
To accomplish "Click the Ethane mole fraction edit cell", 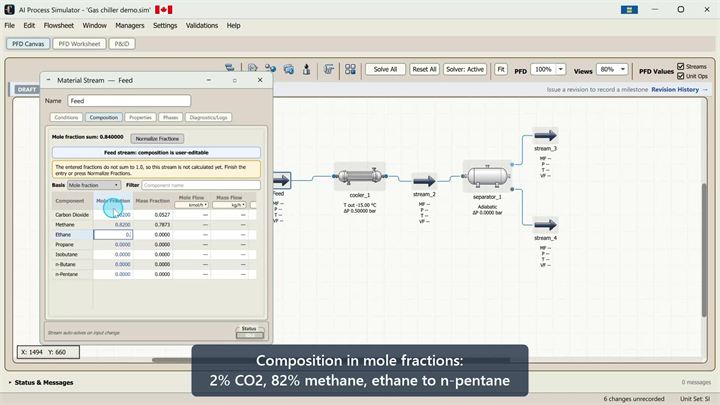I will point(113,235).
